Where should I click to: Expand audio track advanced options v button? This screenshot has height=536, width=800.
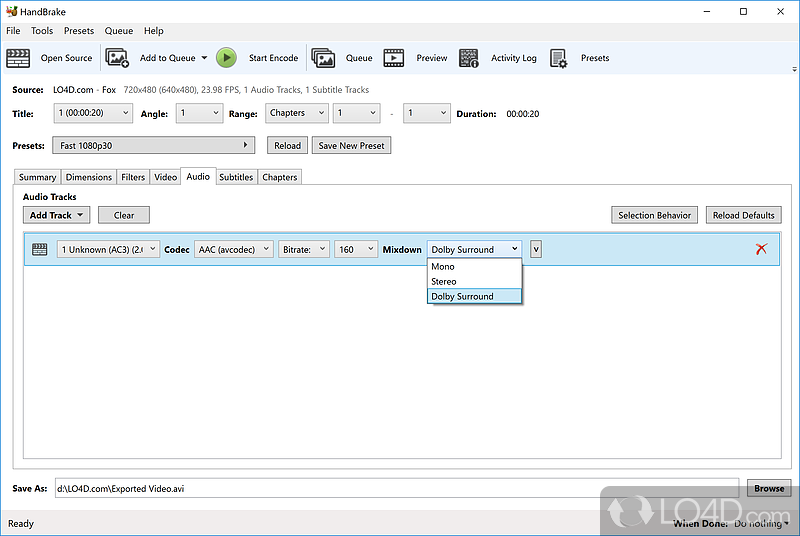[536, 249]
